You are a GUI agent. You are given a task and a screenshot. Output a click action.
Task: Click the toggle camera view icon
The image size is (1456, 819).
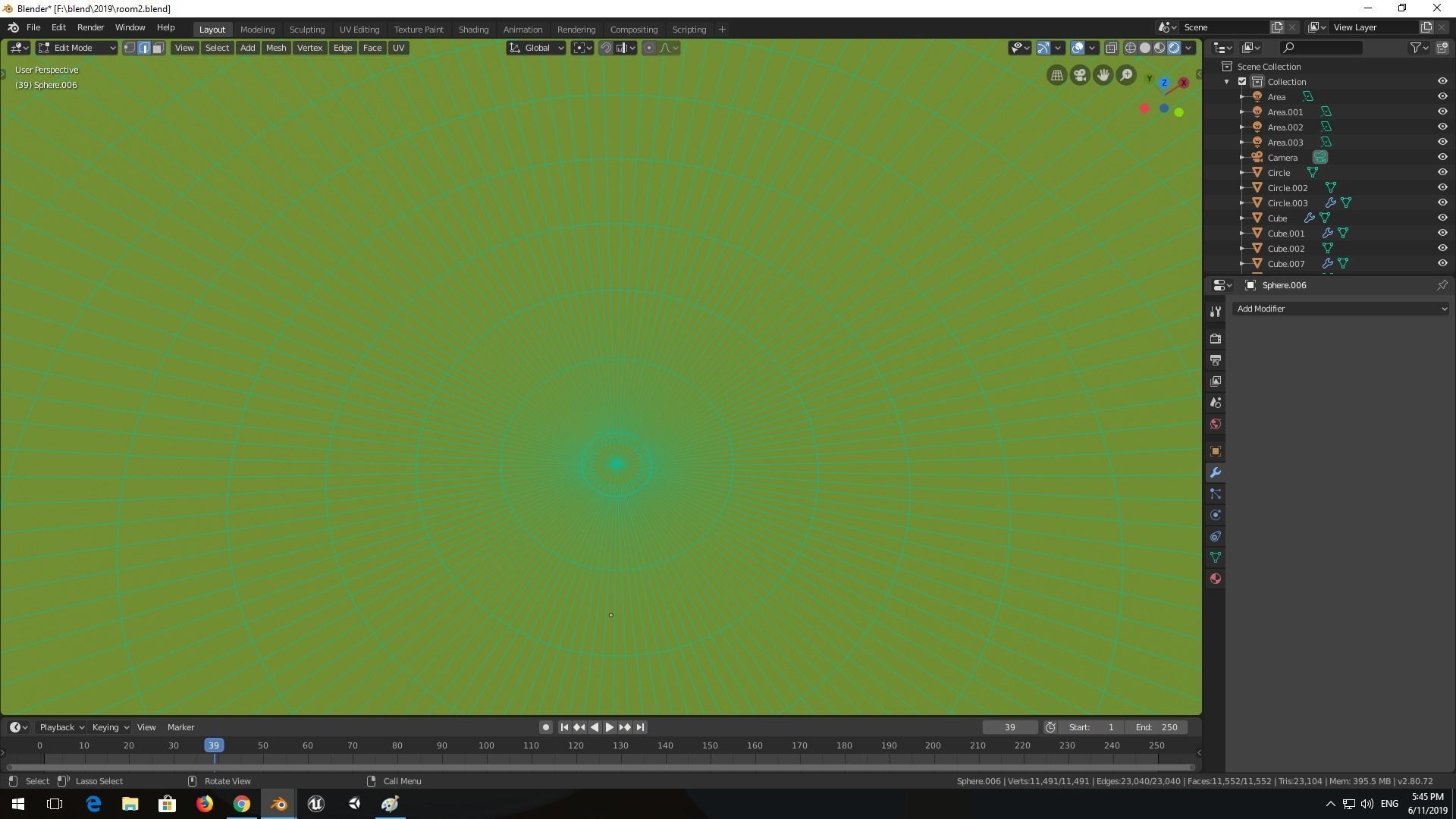(x=1080, y=75)
